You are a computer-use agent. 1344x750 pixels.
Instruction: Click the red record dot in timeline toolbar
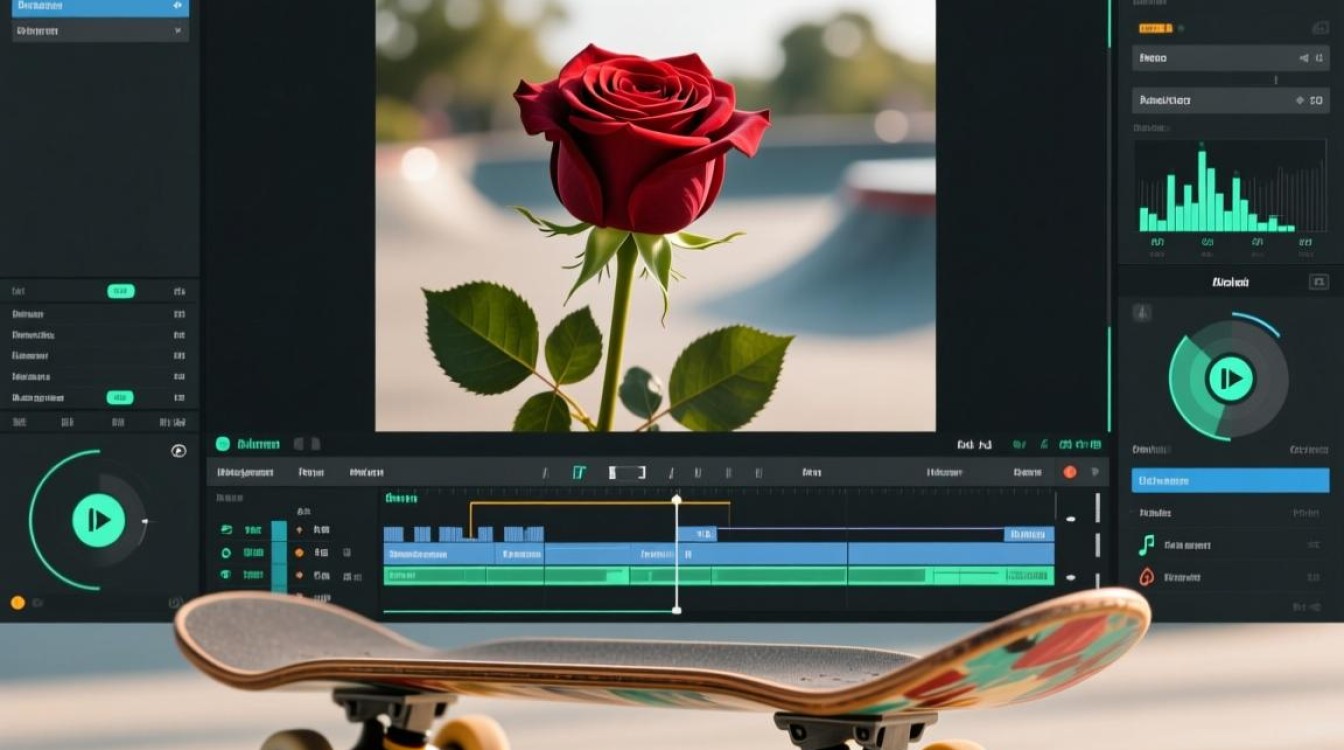click(1070, 472)
